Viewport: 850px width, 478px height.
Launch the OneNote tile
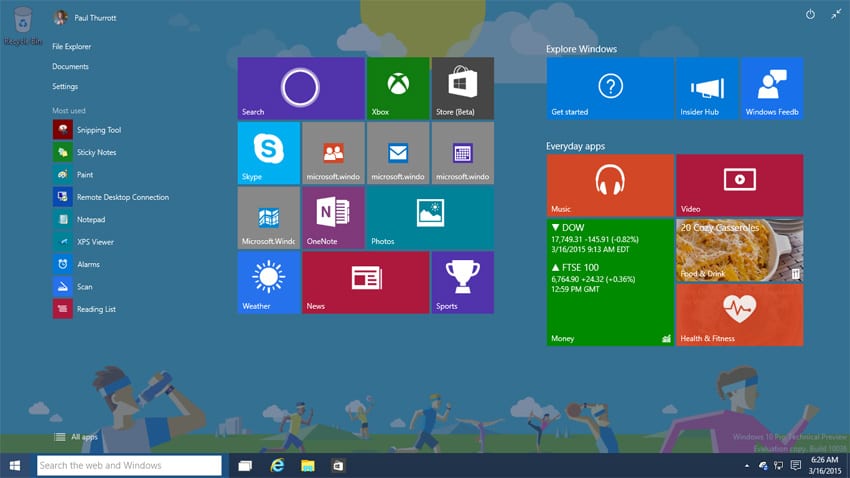(x=333, y=217)
